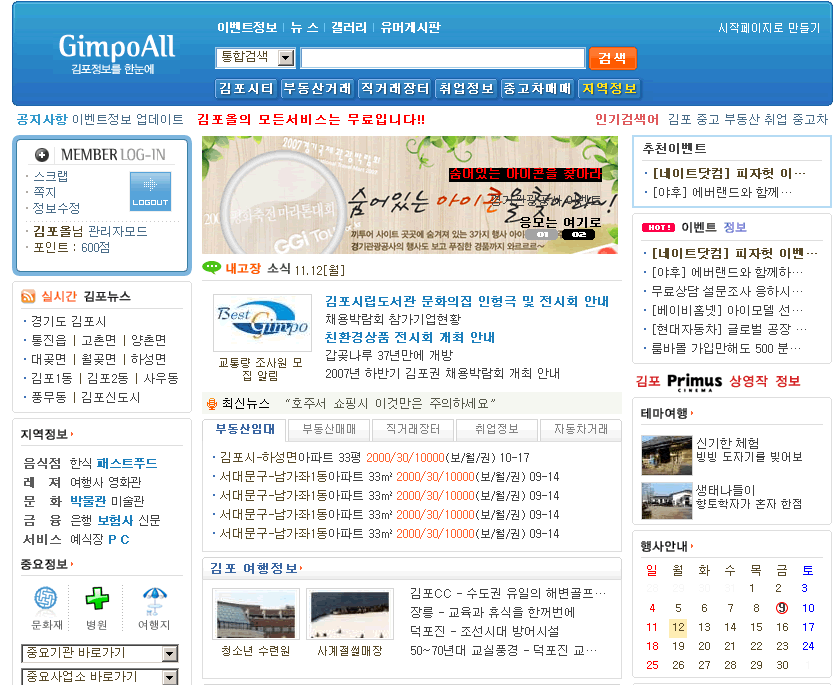
Task: Open the 지역정보 navigation menu
Action: pos(609,88)
